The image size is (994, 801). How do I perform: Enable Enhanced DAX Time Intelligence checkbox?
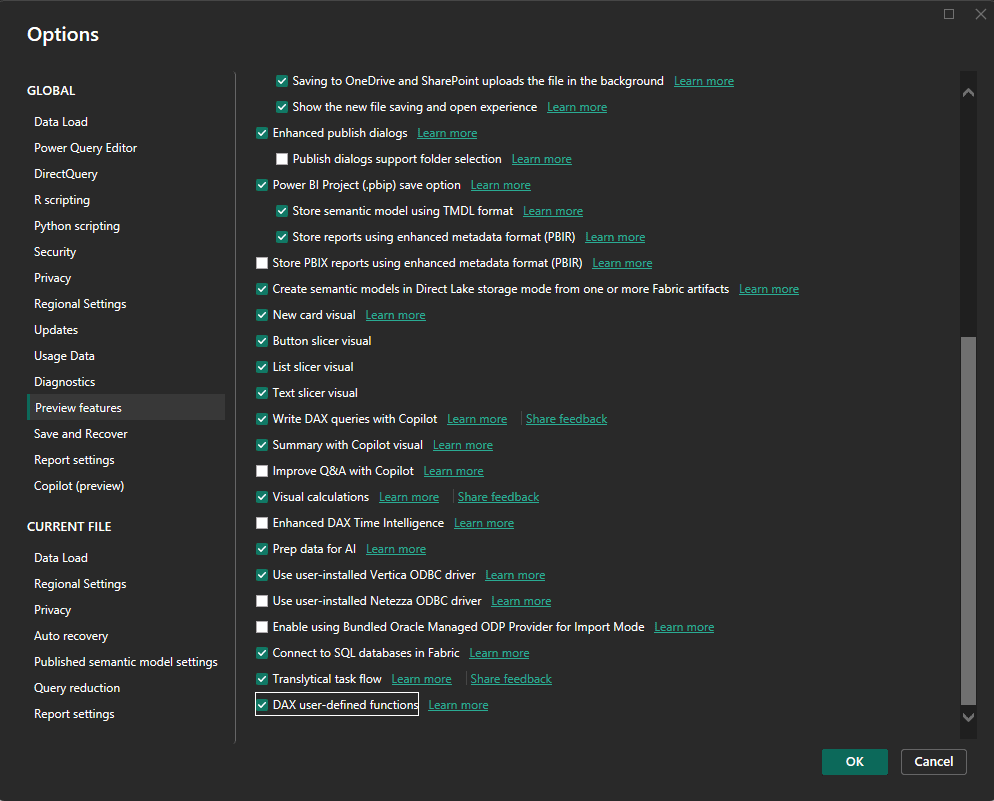tap(263, 523)
